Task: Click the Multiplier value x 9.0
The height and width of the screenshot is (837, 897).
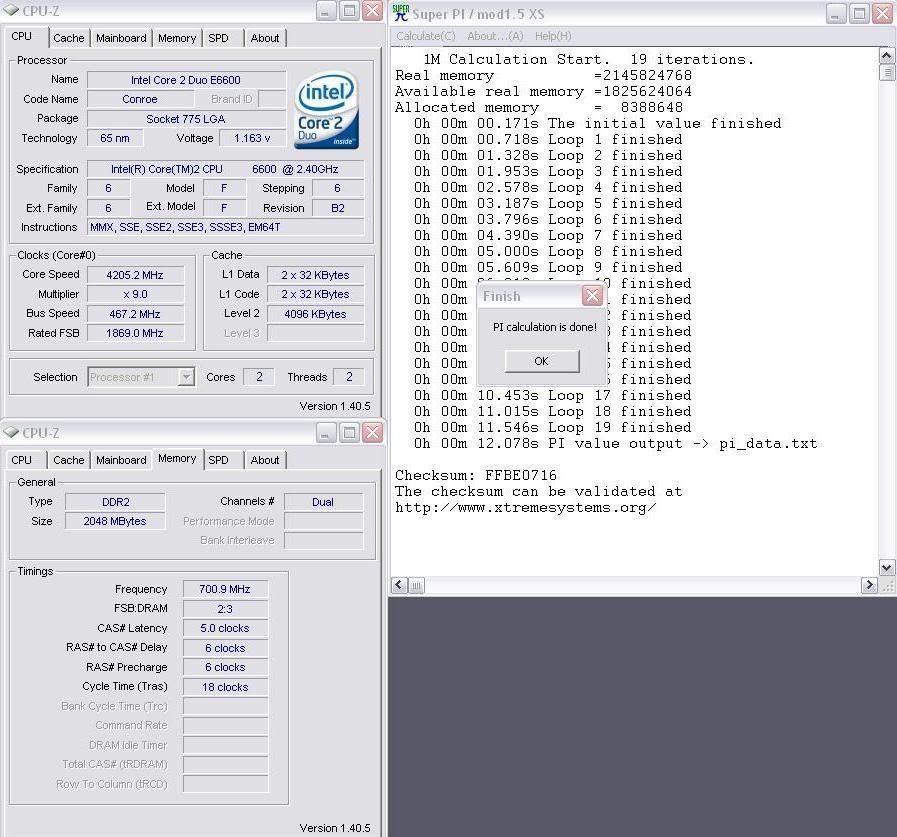Action: point(135,295)
